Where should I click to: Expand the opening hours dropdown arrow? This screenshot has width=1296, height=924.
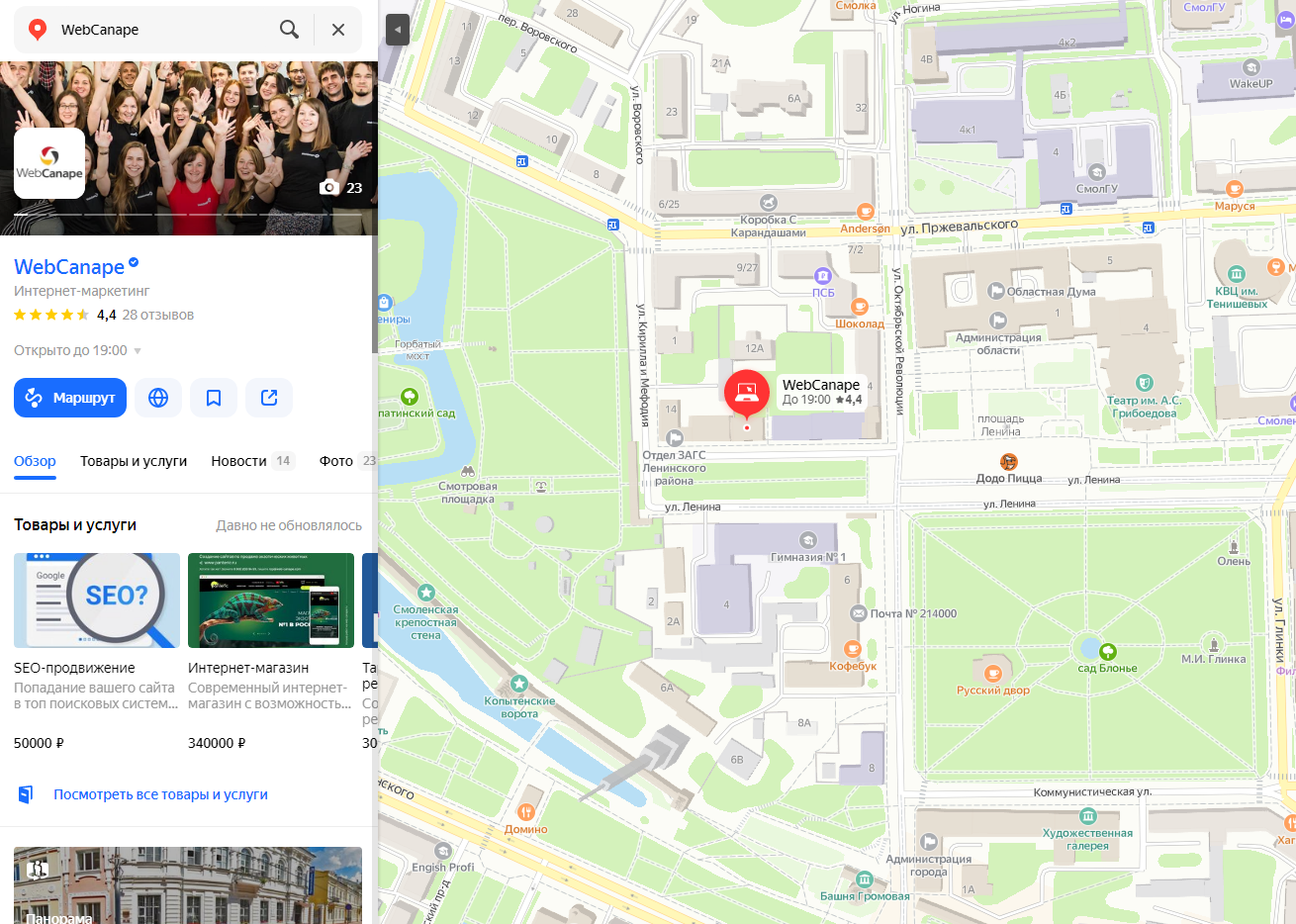pyautogui.click(x=138, y=351)
